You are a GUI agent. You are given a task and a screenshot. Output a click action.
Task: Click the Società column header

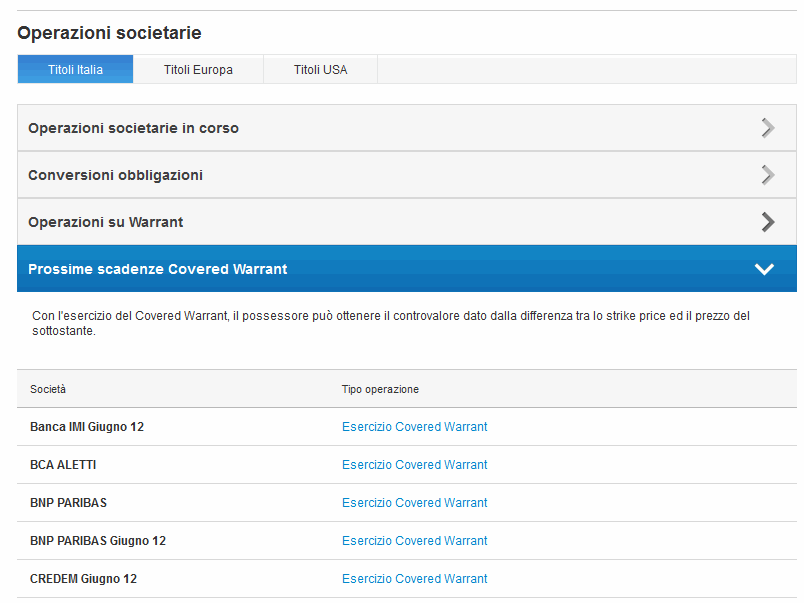pos(48,389)
